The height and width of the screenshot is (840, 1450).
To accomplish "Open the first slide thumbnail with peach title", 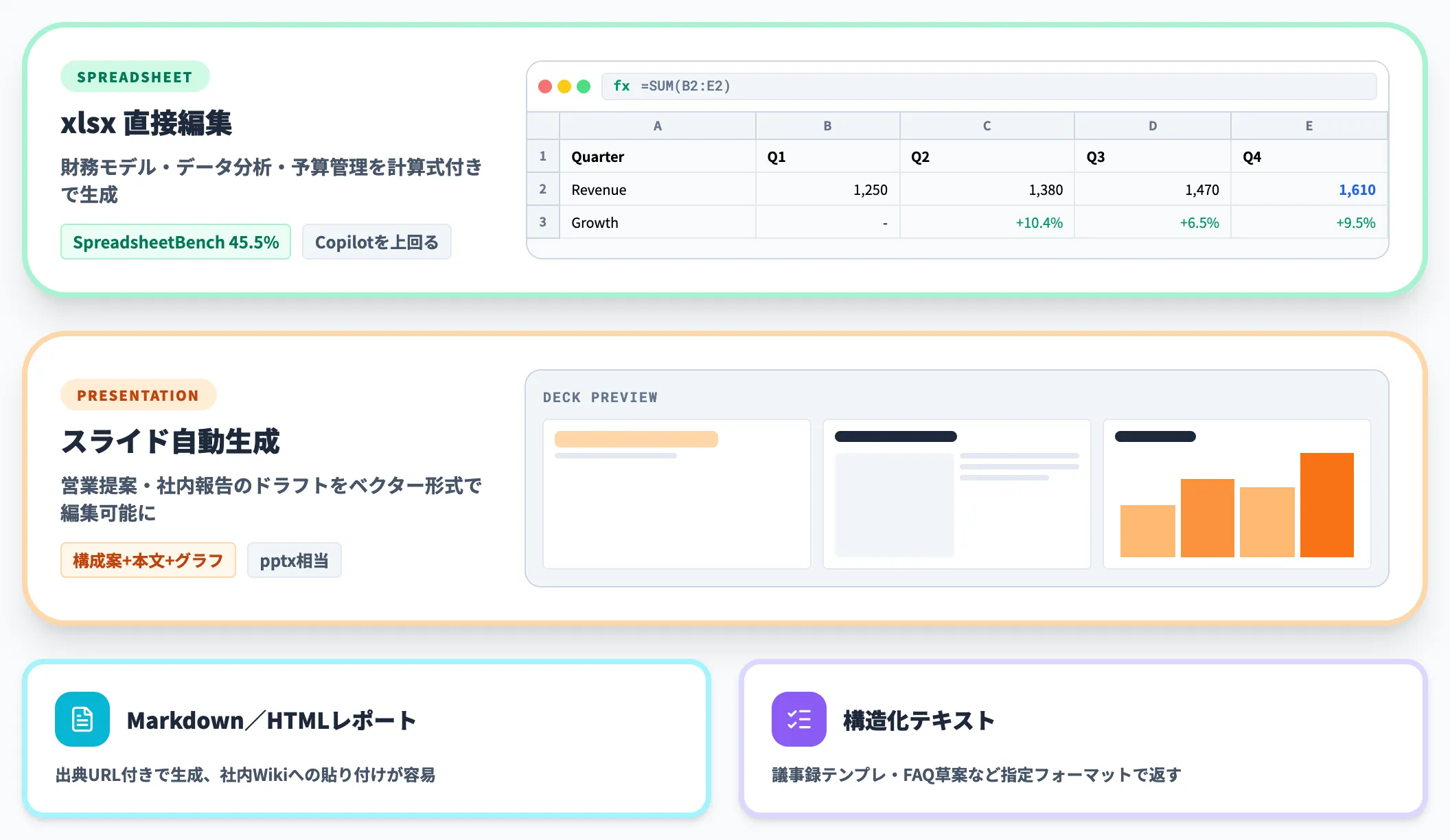I will click(x=677, y=494).
